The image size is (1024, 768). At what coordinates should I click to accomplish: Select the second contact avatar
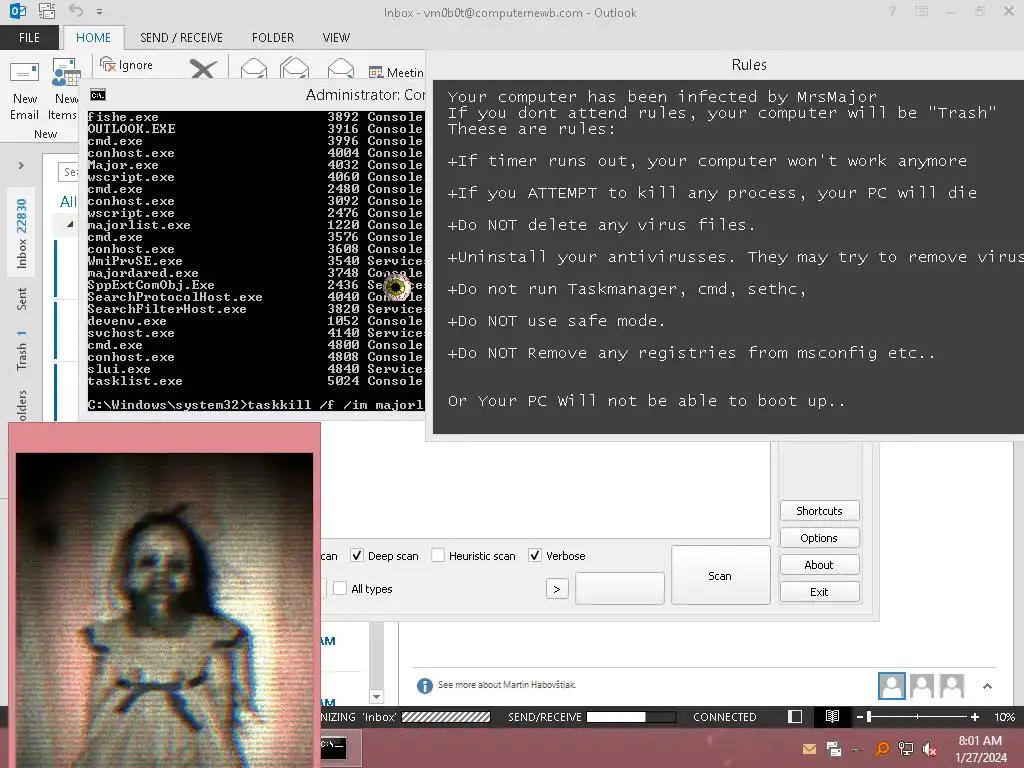[x=921, y=686]
